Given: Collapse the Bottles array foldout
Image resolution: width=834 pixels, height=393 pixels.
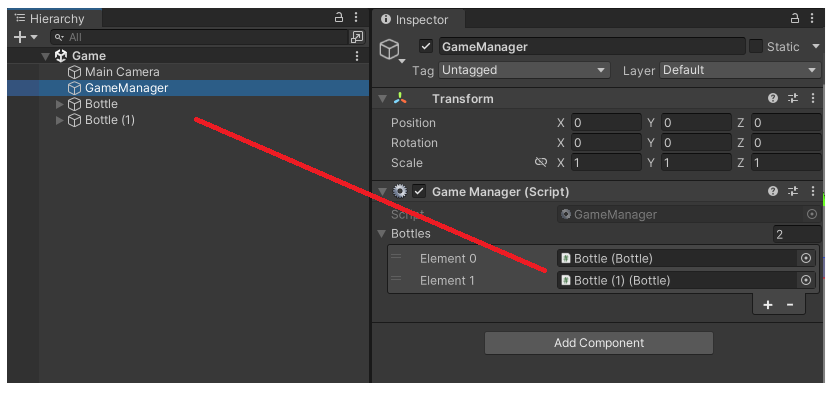Looking at the screenshot, I should tap(381, 233).
